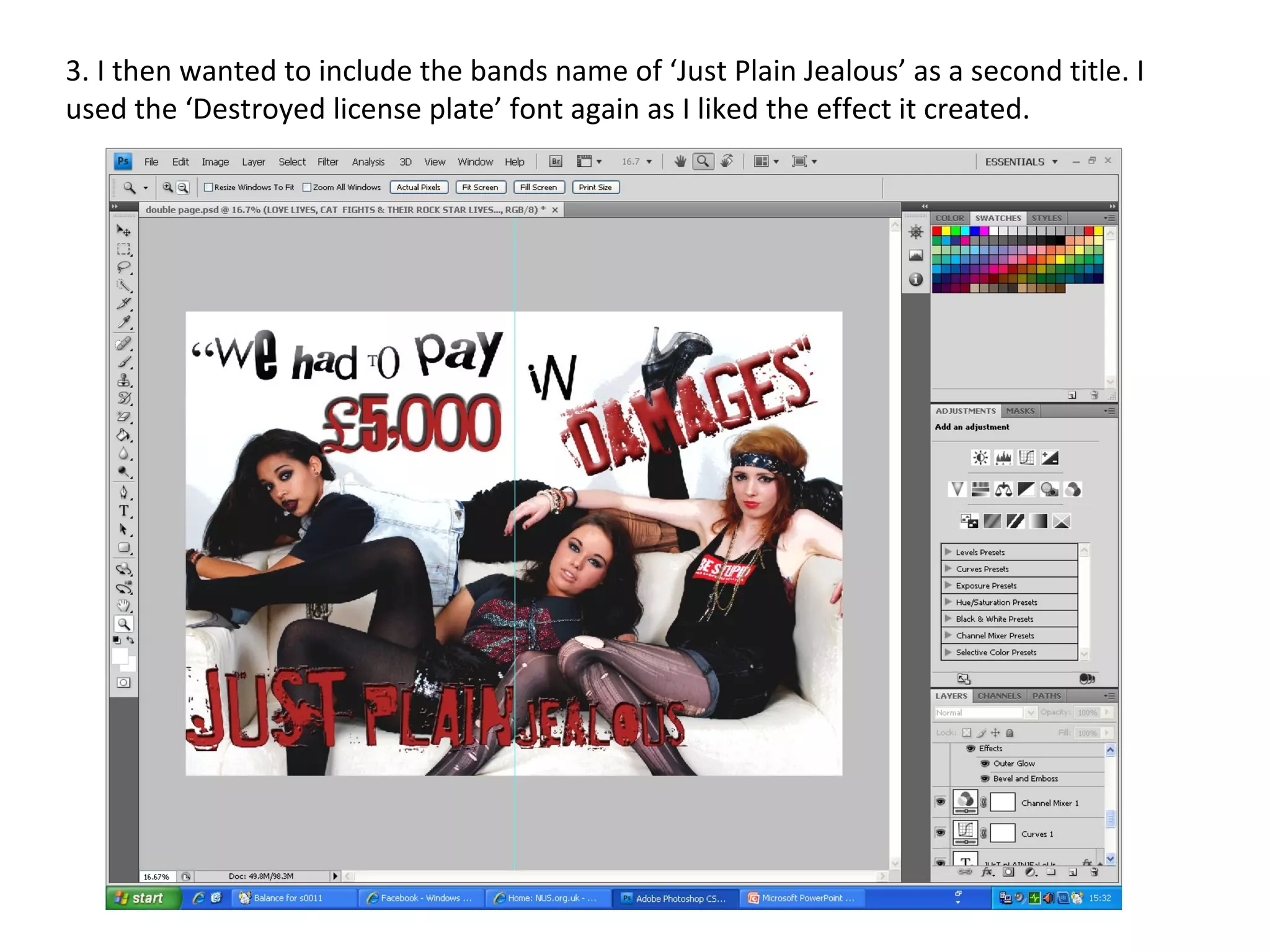This screenshot has height=952, width=1270.
Task: Expand Channel Mixer Presets
Action: point(948,635)
